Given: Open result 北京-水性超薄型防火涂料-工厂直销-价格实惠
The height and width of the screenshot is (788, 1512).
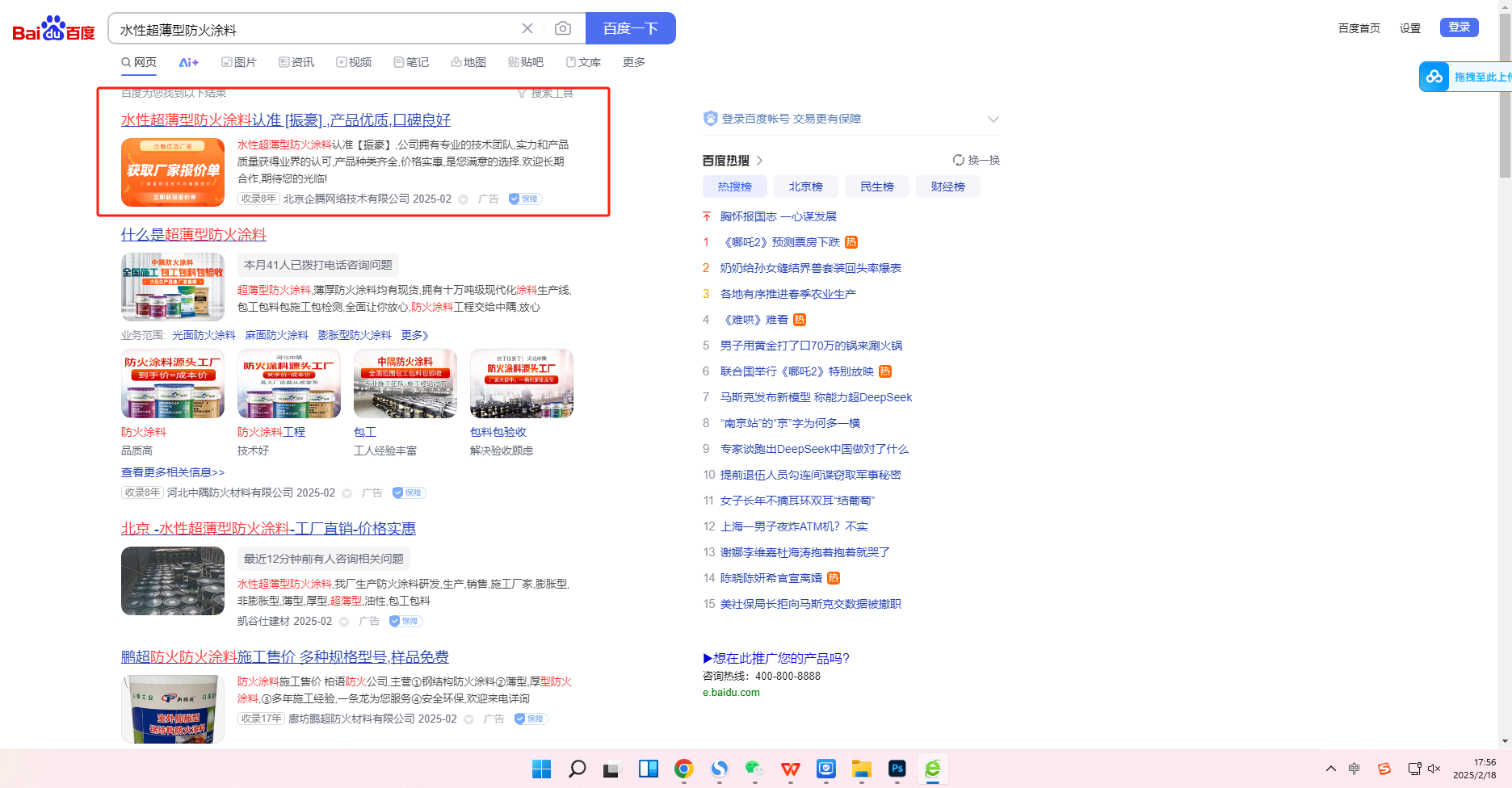Looking at the screenshot, I should coord(268,529).
